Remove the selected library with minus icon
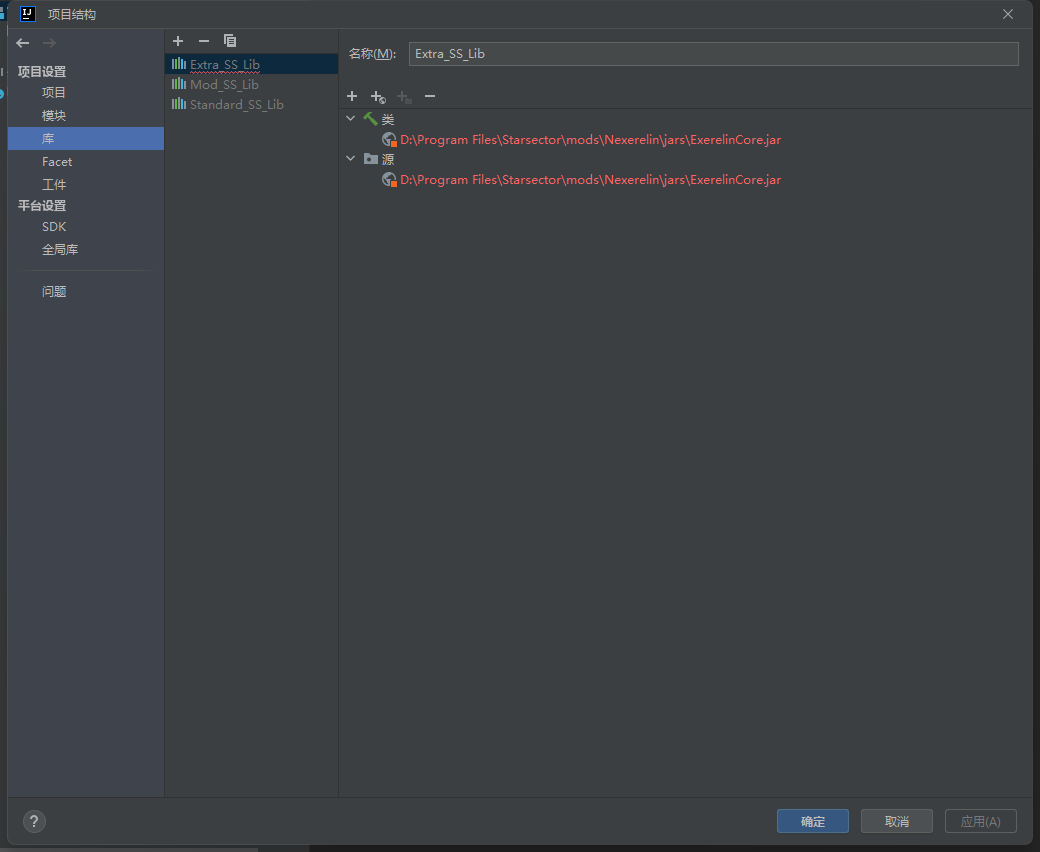This screenshot has height=852, width=1040. tap(204, 41)
